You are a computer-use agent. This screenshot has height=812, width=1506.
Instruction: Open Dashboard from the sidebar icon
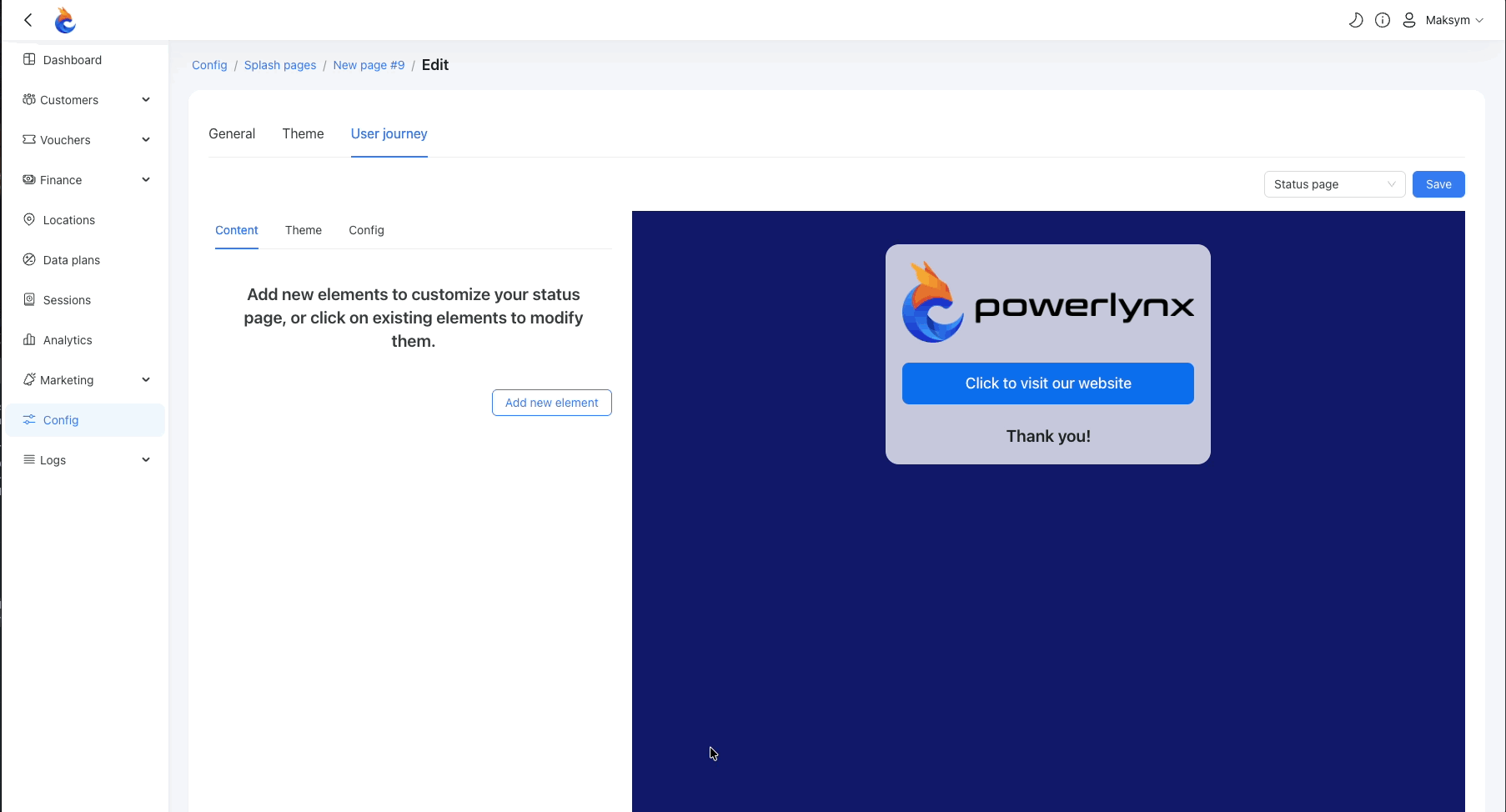[29, 60]
